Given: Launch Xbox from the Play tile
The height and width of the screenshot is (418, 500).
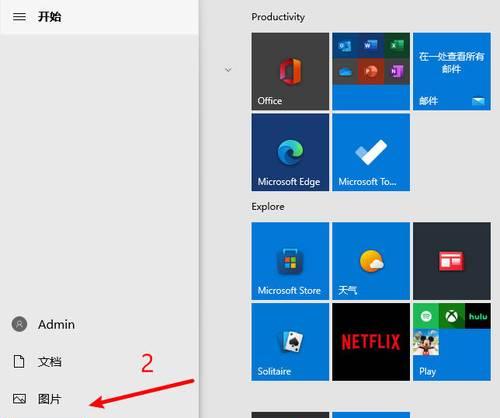Looking at the screenshot, I should [x=452, y=316].
